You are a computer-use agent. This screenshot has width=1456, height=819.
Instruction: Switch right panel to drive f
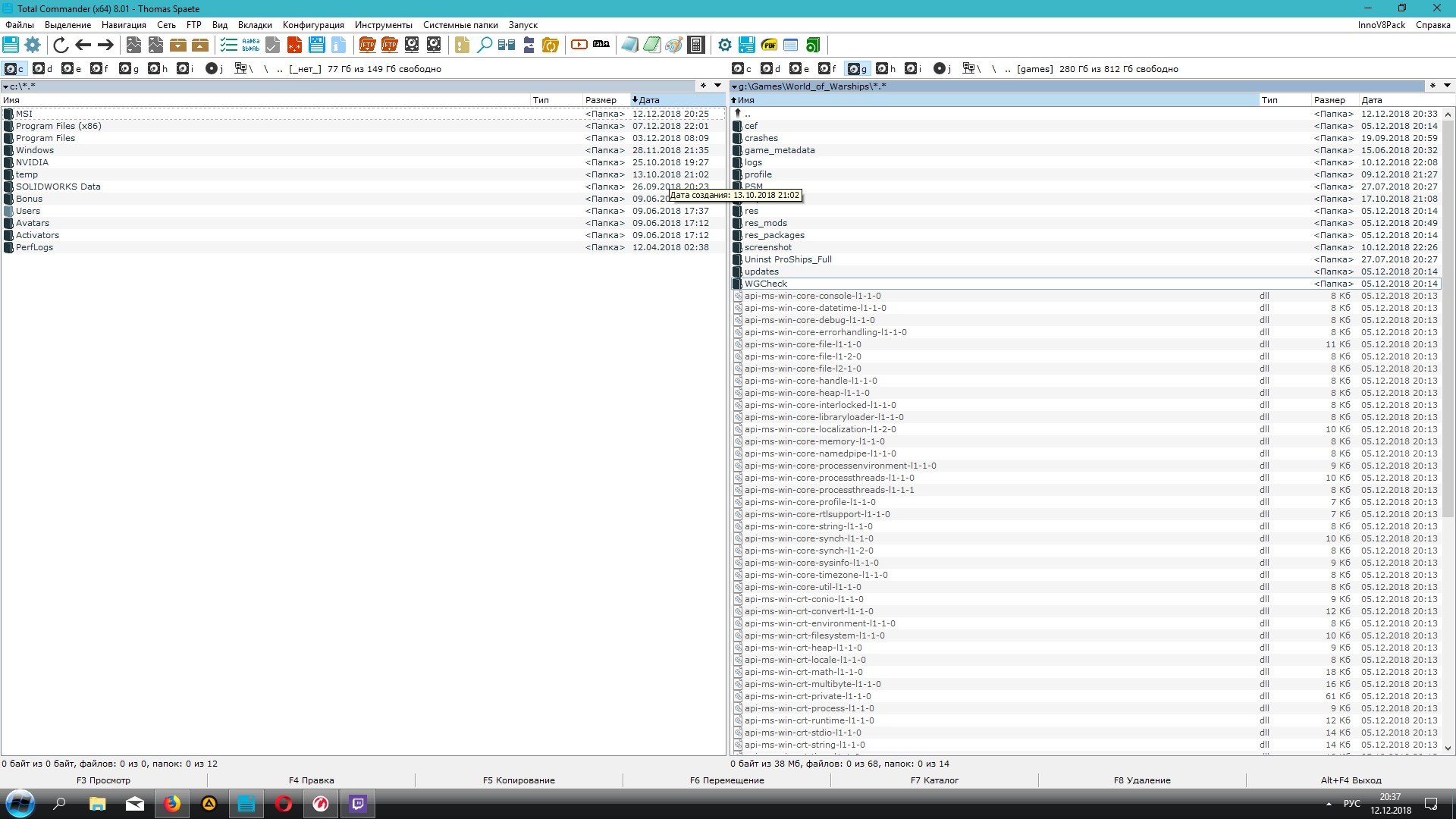pyautogui.click(x=829, y=68)
